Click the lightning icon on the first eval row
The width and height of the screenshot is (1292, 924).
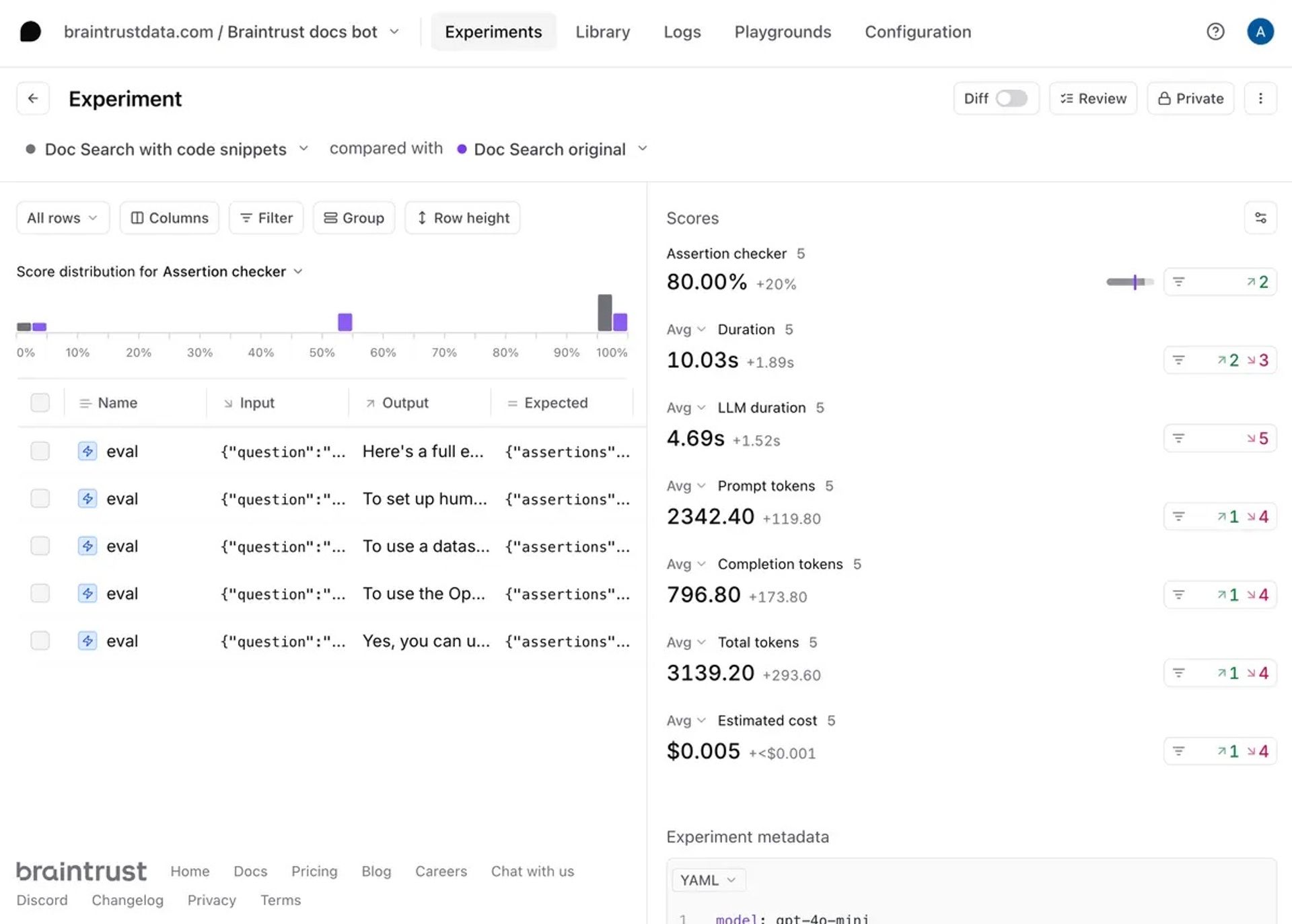click(x=87, y=451)
